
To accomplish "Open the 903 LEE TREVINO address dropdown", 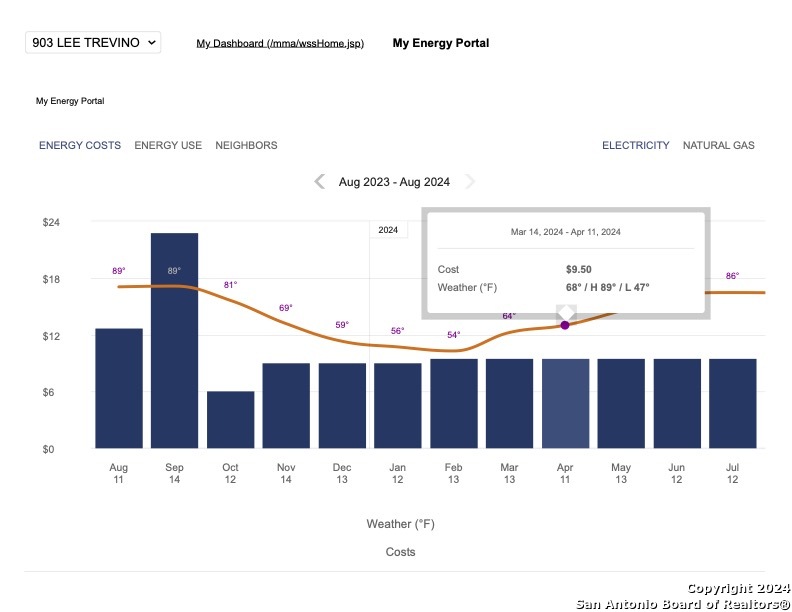I will click(x=93, y=42).
